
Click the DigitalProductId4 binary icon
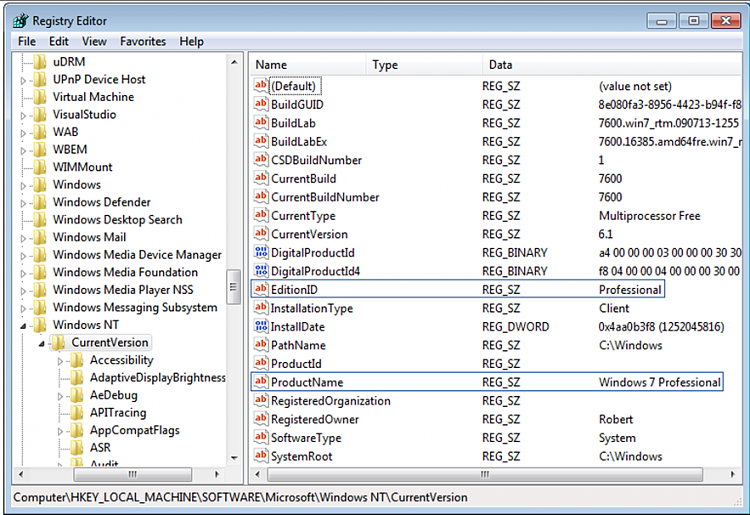coord(261,271)
